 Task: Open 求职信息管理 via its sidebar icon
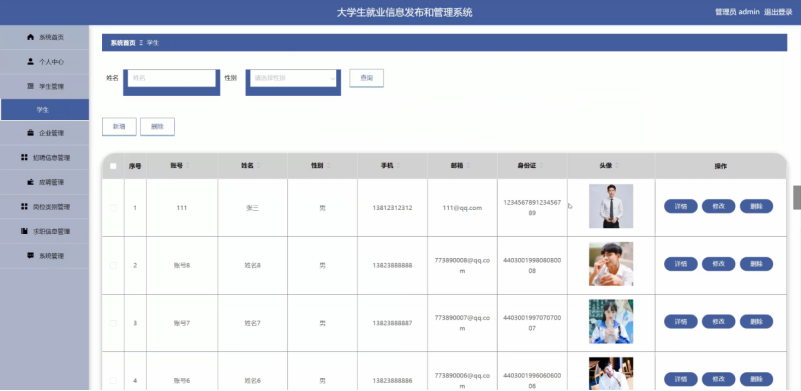click(24, 231)
